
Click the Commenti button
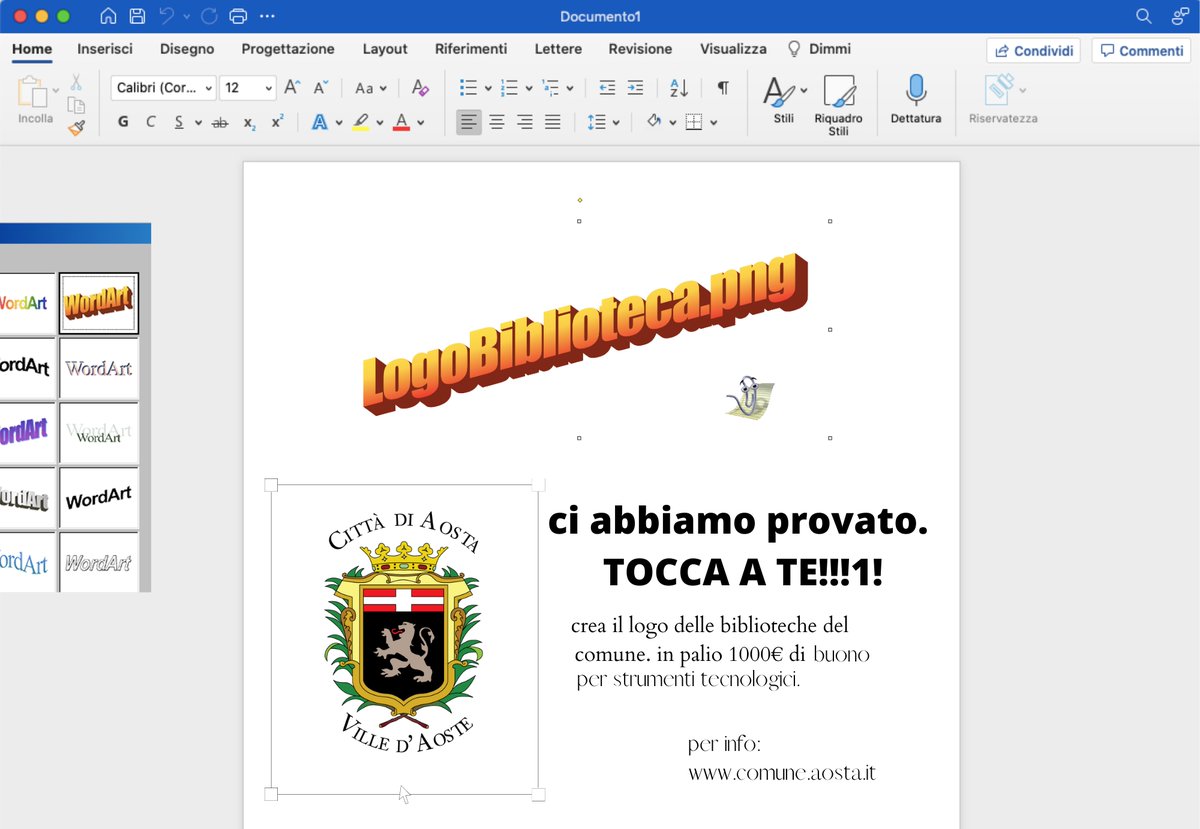coord(1141,50)
